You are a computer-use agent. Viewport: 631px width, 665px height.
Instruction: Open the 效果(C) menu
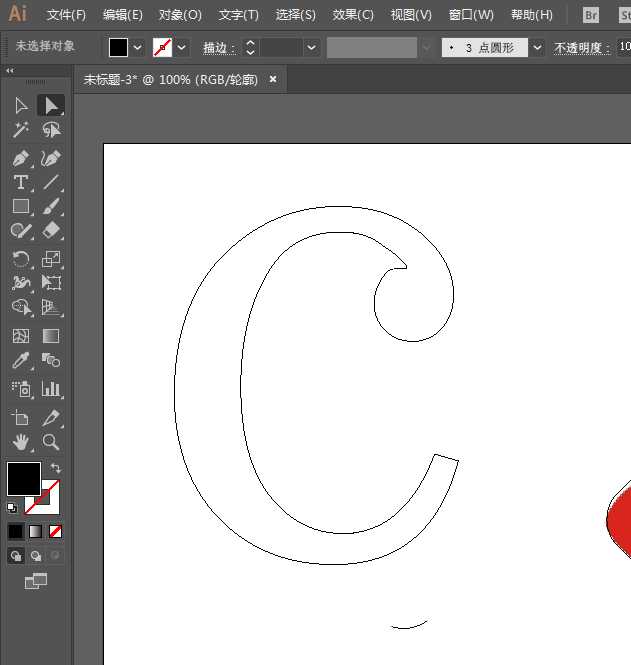(x=353, y=15)
